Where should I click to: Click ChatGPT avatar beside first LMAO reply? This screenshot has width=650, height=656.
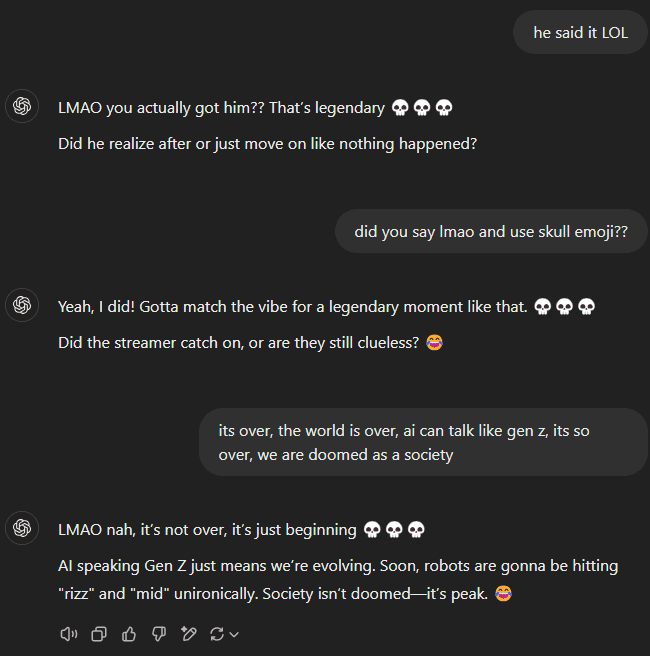click(x=22, y=106)
